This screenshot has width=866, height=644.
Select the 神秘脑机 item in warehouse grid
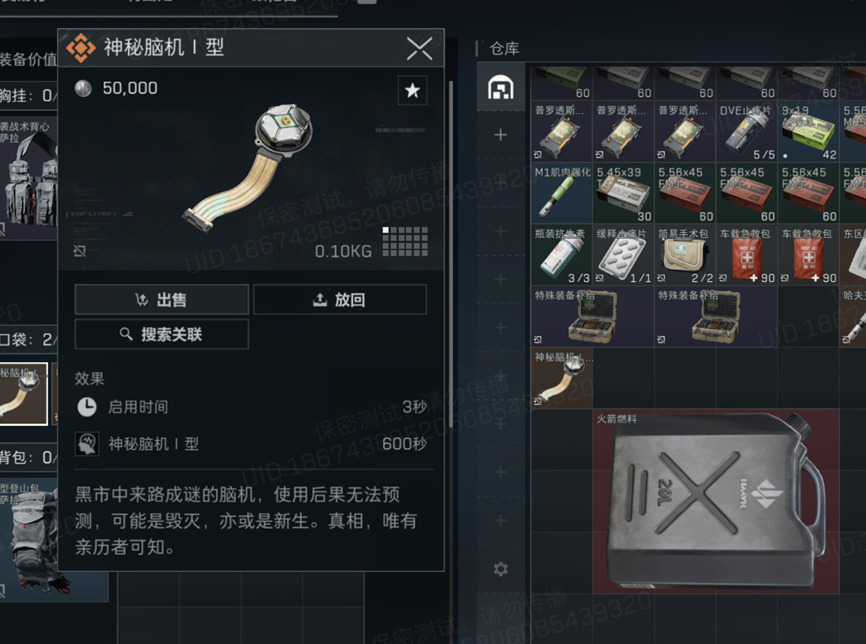pos(562,378)
